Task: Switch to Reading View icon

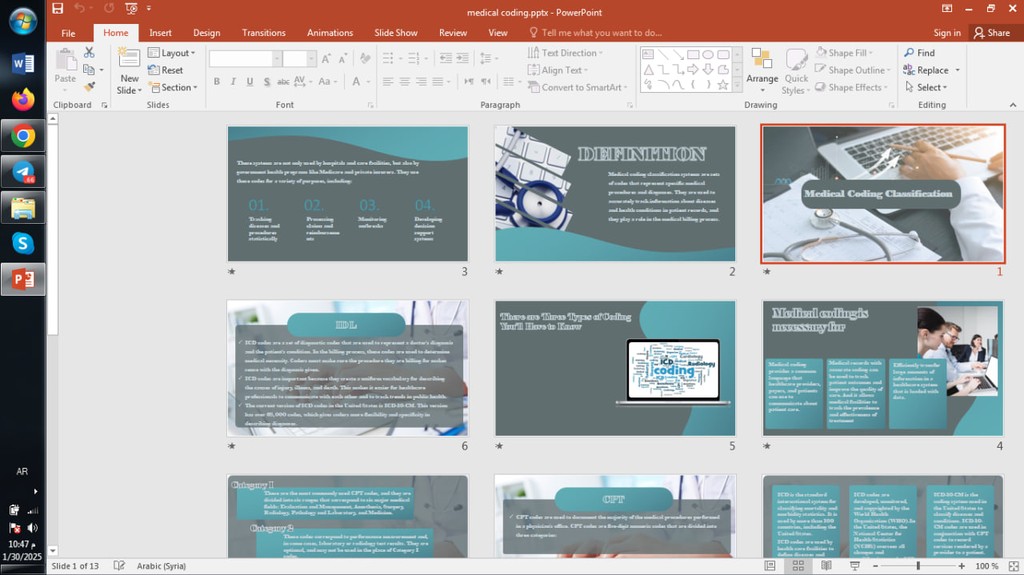Action: pos(826,566)
